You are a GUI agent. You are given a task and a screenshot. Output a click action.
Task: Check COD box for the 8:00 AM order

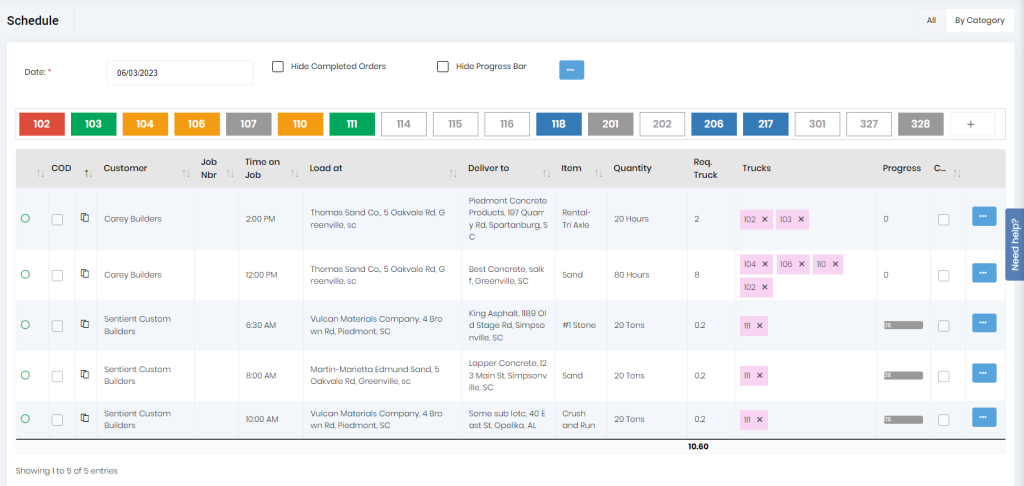click(x=57, y=376)
